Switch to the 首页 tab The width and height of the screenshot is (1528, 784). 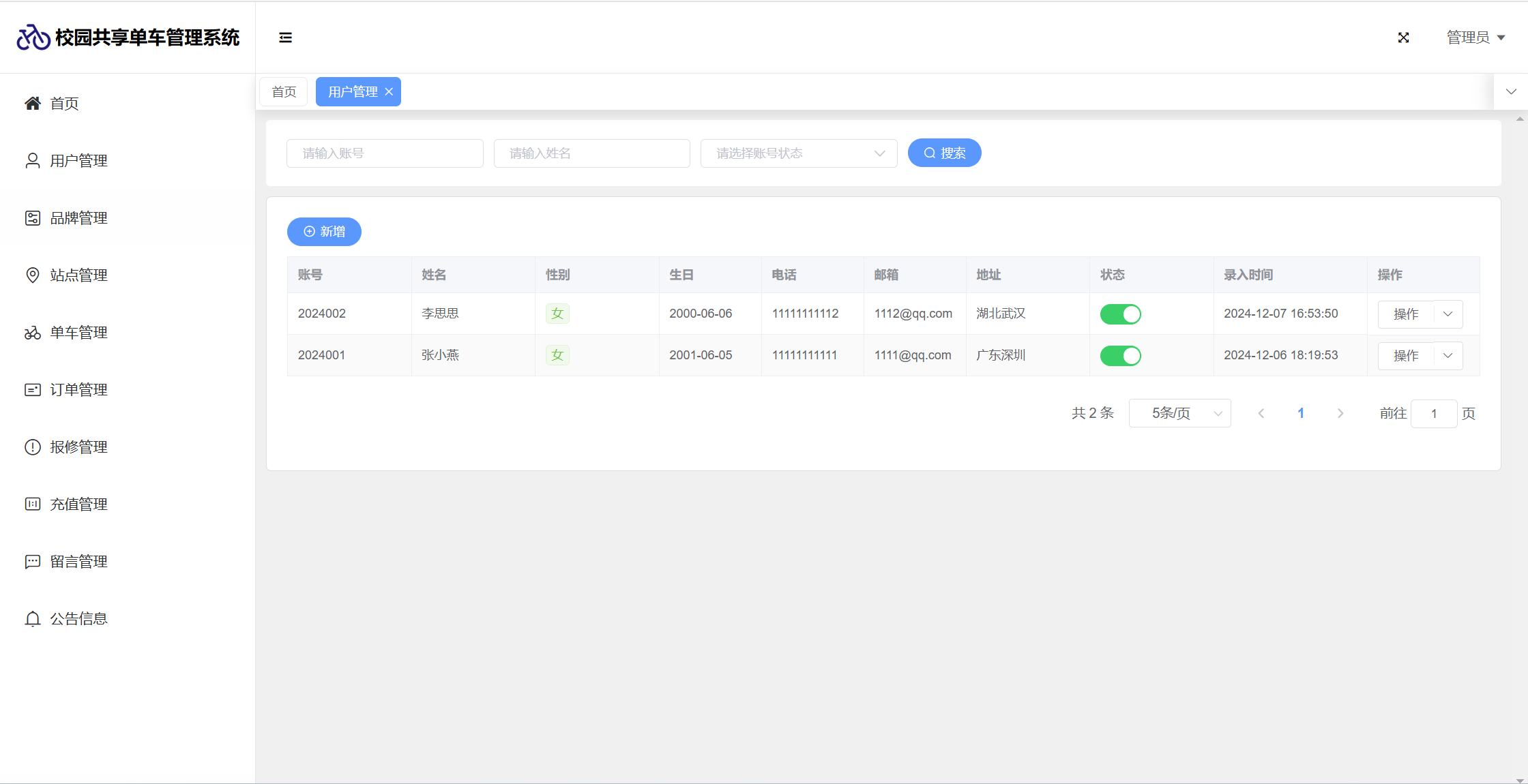tap(284, 92)
